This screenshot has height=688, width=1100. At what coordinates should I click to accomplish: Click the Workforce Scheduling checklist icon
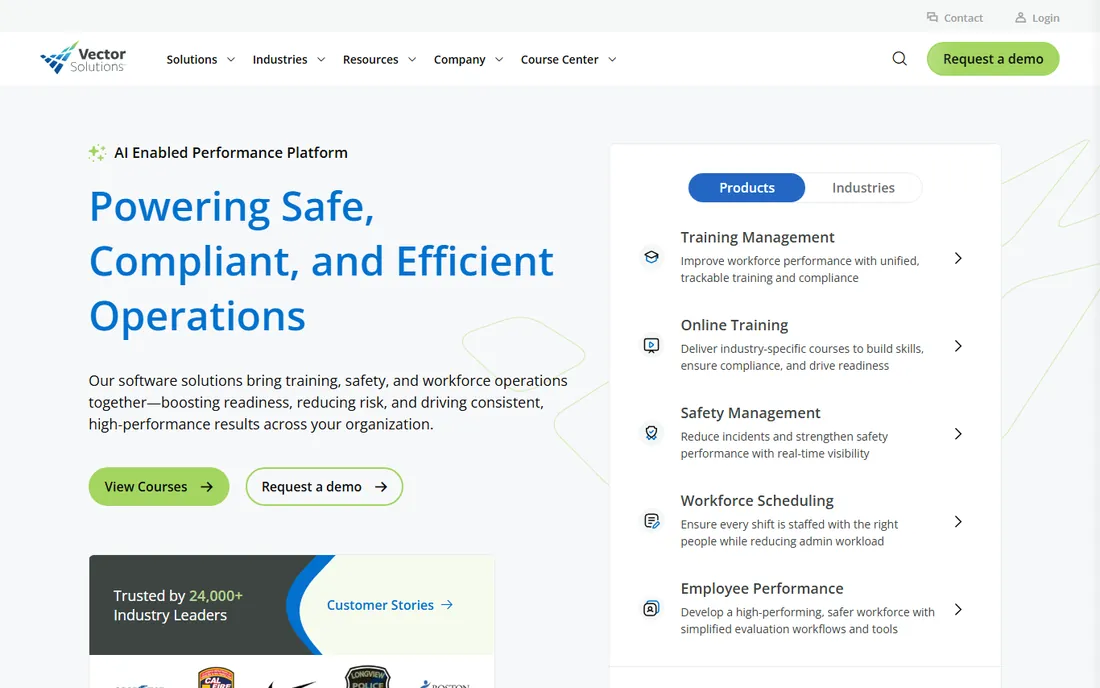[x=652, y=520]
